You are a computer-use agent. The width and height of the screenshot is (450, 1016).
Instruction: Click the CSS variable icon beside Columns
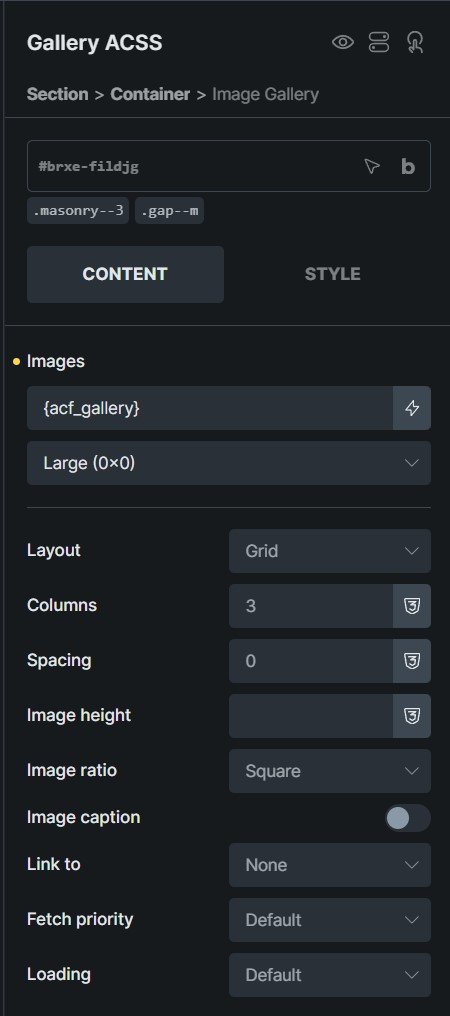(x=412, y=606)
